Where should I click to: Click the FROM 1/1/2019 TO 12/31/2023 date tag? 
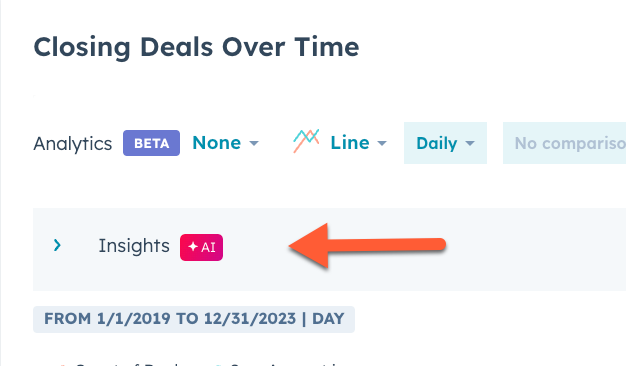194,319
